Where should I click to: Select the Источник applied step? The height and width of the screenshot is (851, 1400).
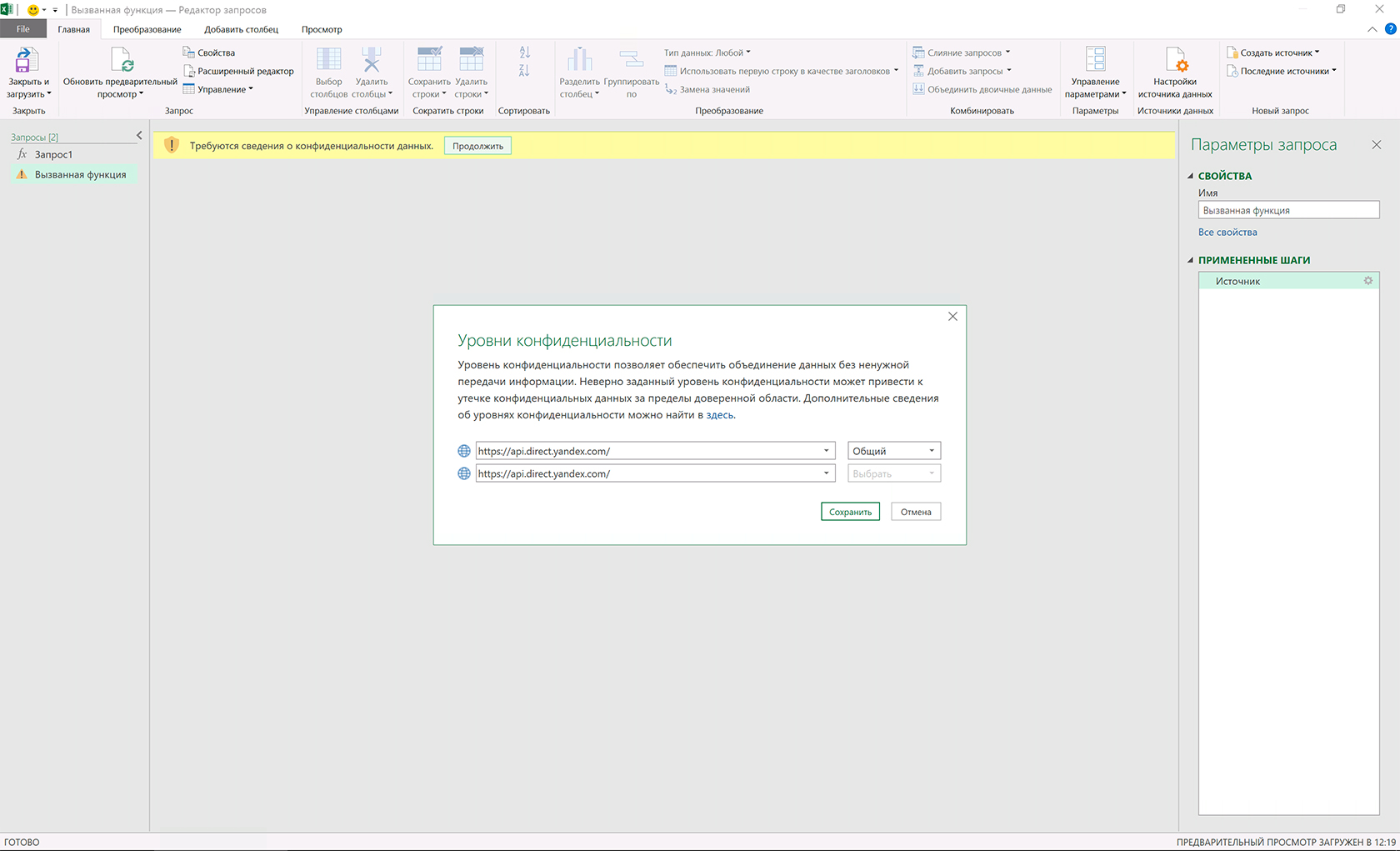pyautogui.click(x=1288, y=281)
